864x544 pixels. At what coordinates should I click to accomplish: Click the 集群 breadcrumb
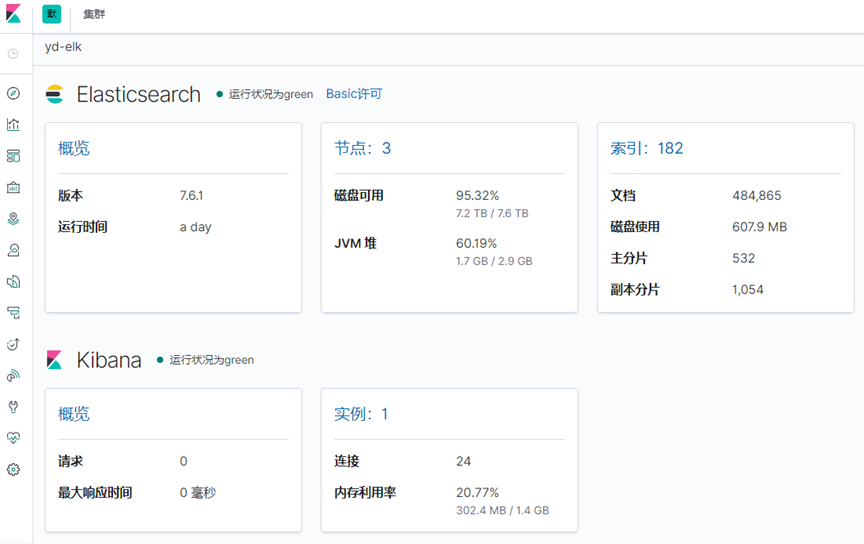(94, 14)
